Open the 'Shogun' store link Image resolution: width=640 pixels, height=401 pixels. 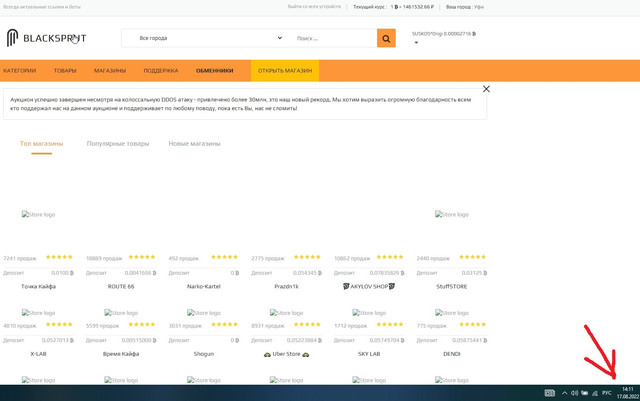click(204, 354)
